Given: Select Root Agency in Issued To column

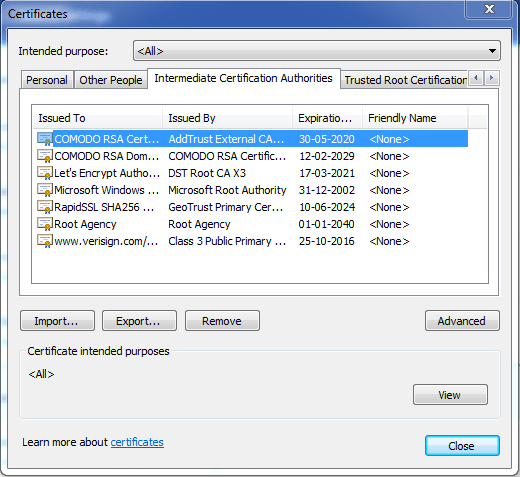Looking at the screenshot, I should click(x=85, y=224).
